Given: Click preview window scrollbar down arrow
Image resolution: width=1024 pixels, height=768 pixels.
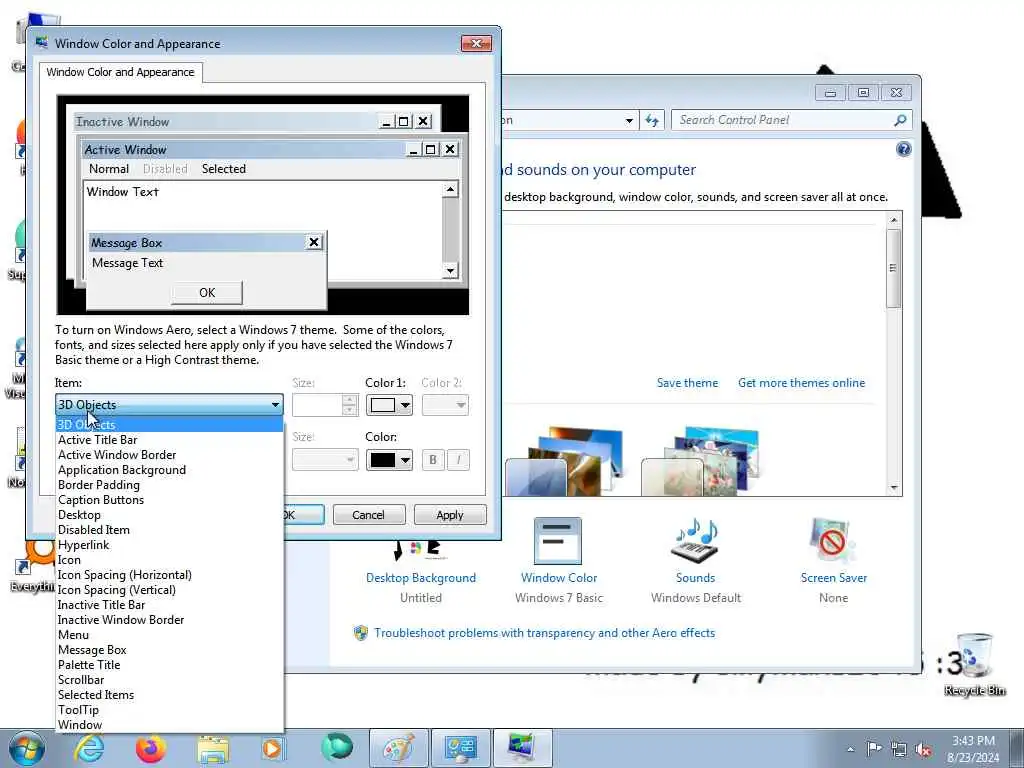Looking at the screenshot, I should [450, 270].
